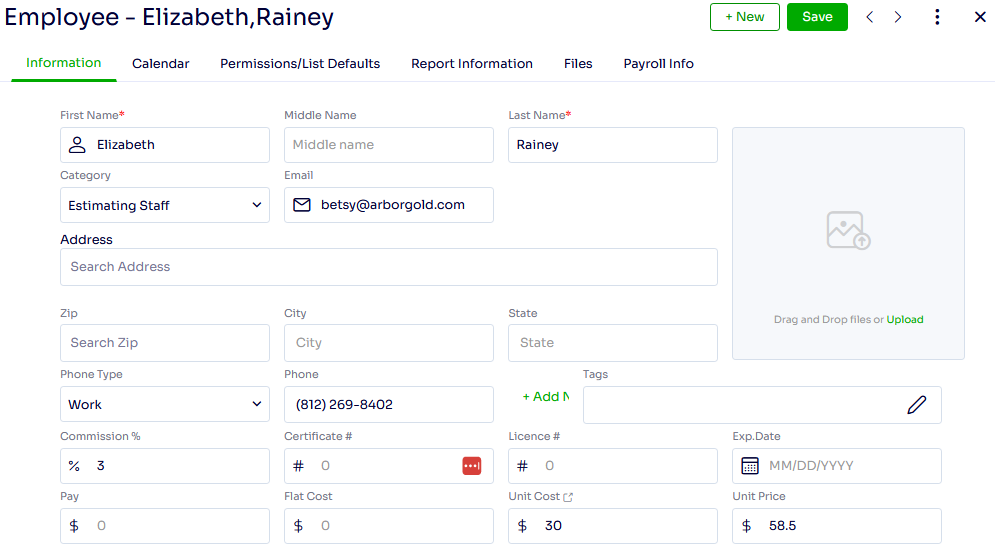
Task: Click the image upload placeholder icon
Action: (848, 230)
